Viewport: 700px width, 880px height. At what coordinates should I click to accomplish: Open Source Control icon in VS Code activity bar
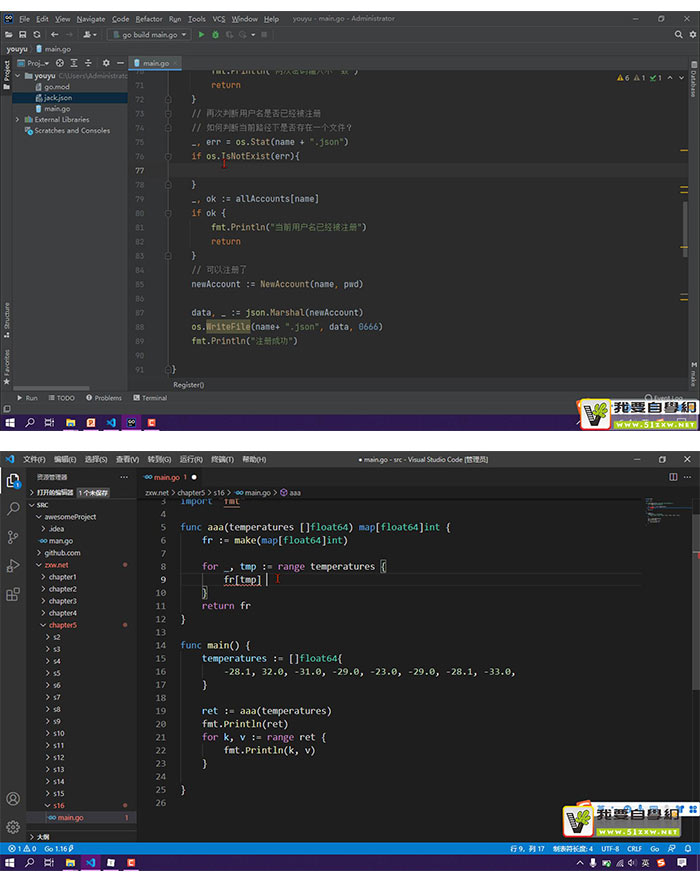[13, 537]
